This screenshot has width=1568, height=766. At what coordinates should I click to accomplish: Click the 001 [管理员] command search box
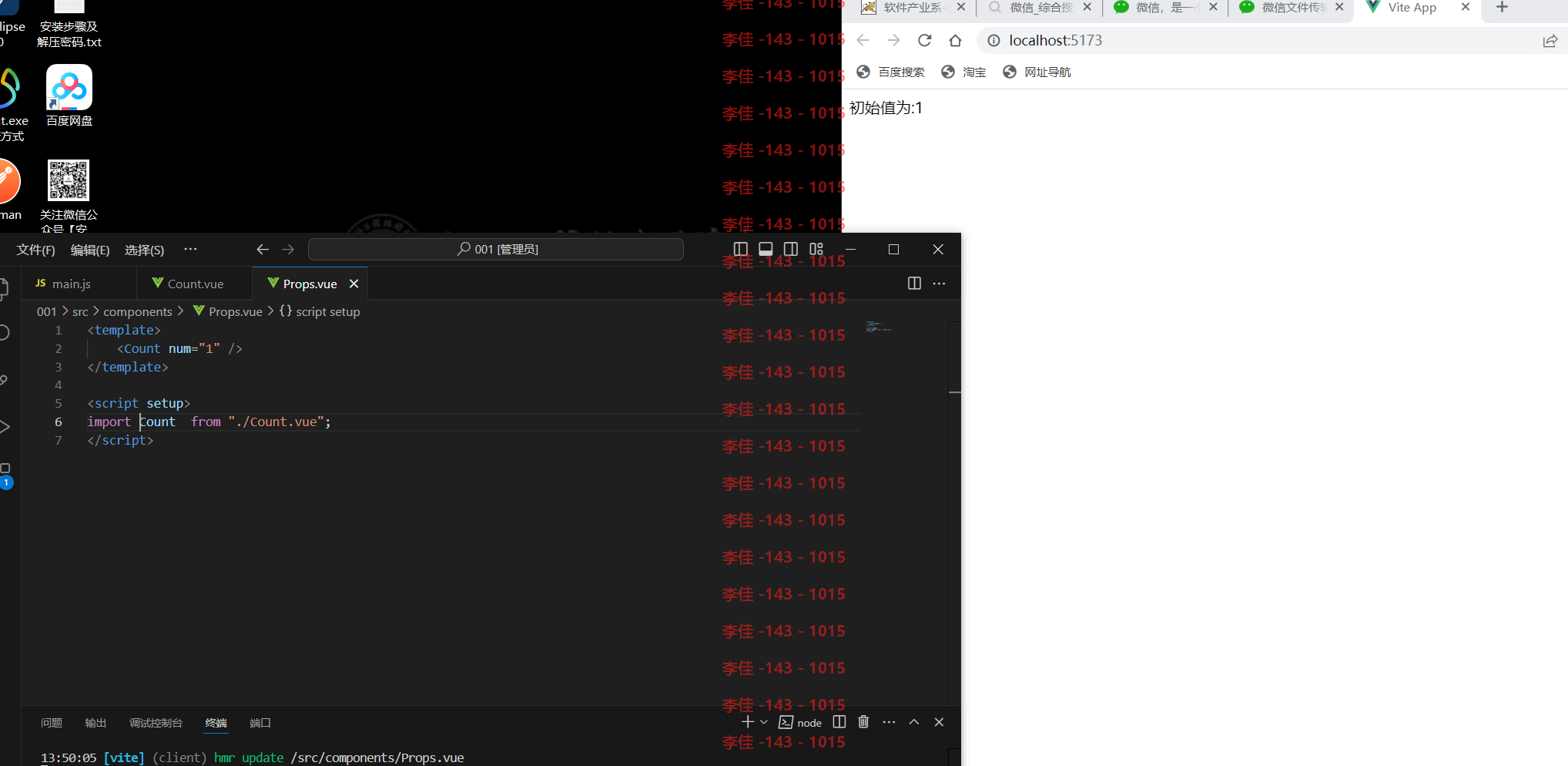click(496, 249)
